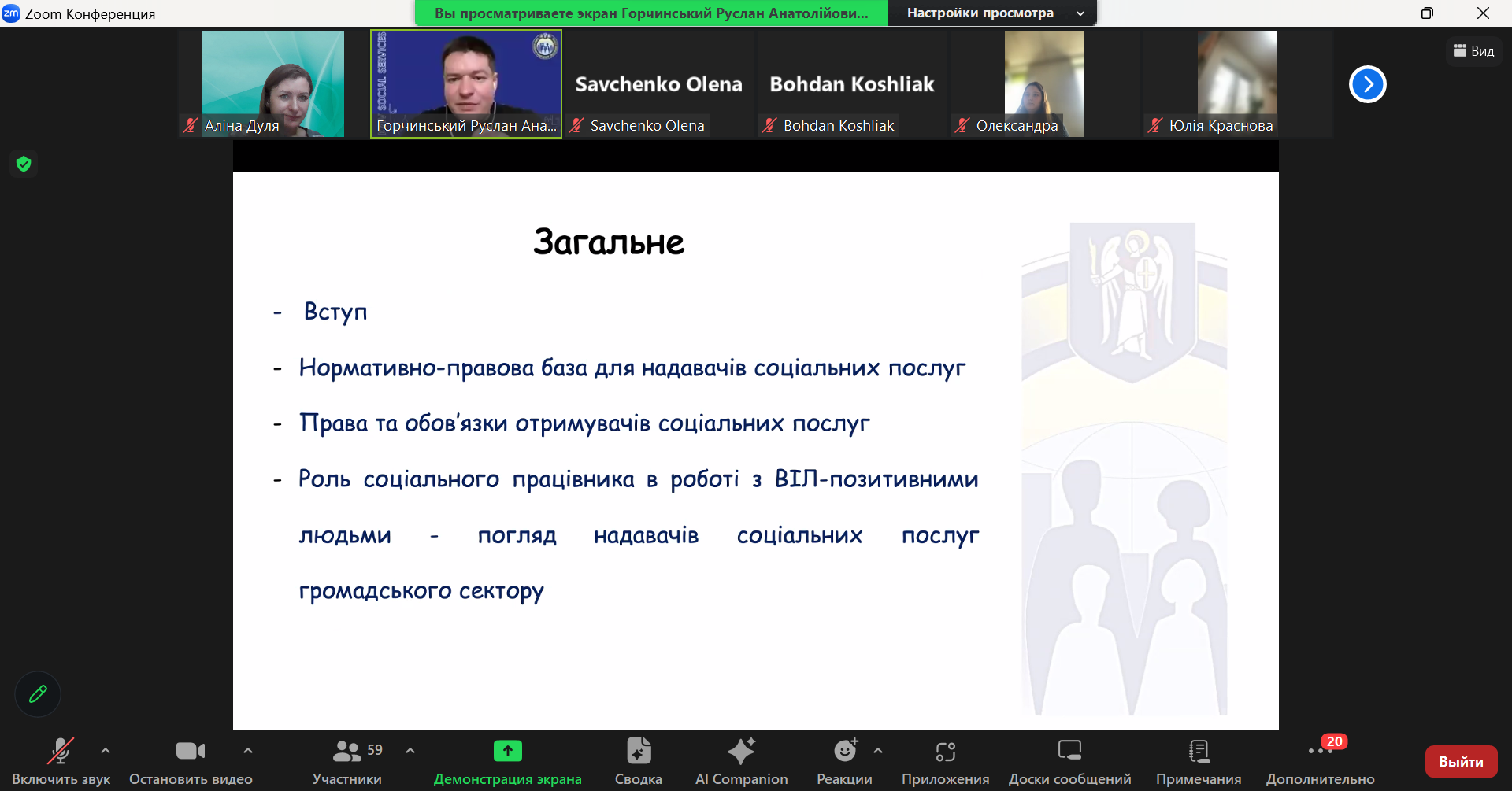
Task: Select Savchenko Olena's video thumbnail
Action: point(659,83)
